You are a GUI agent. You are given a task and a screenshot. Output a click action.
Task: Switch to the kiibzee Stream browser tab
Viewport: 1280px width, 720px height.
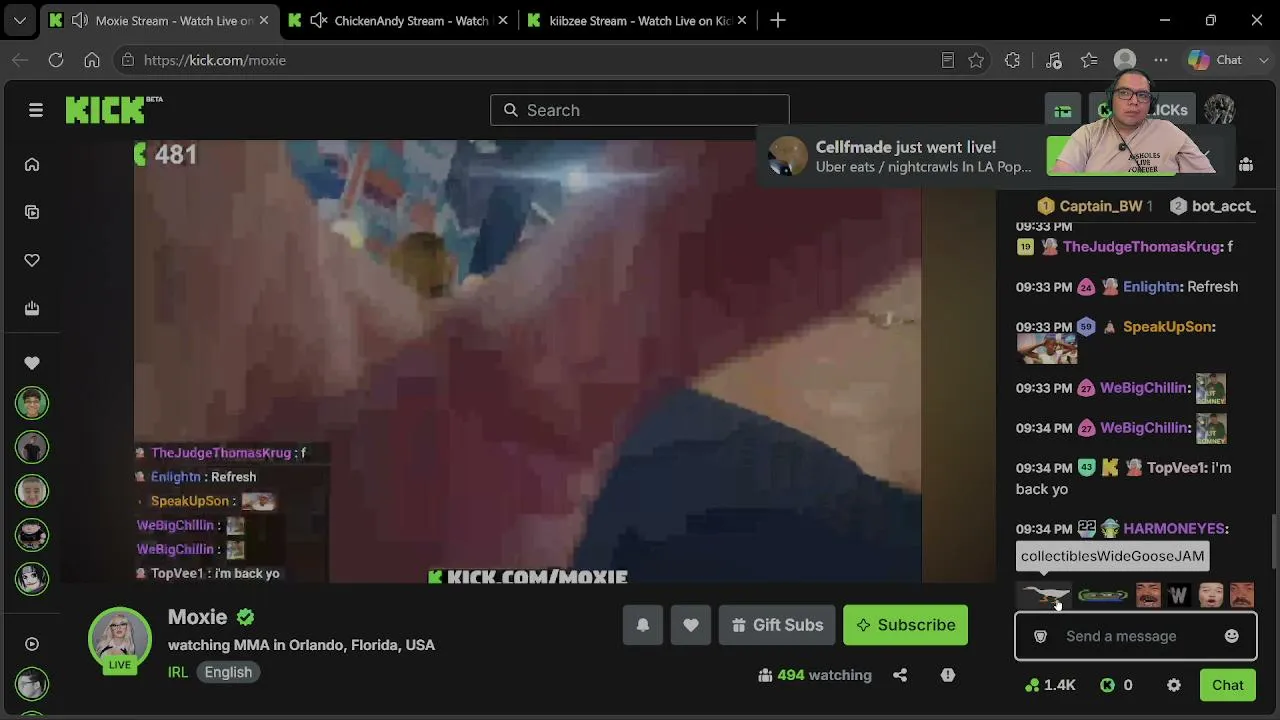point(640,20)
